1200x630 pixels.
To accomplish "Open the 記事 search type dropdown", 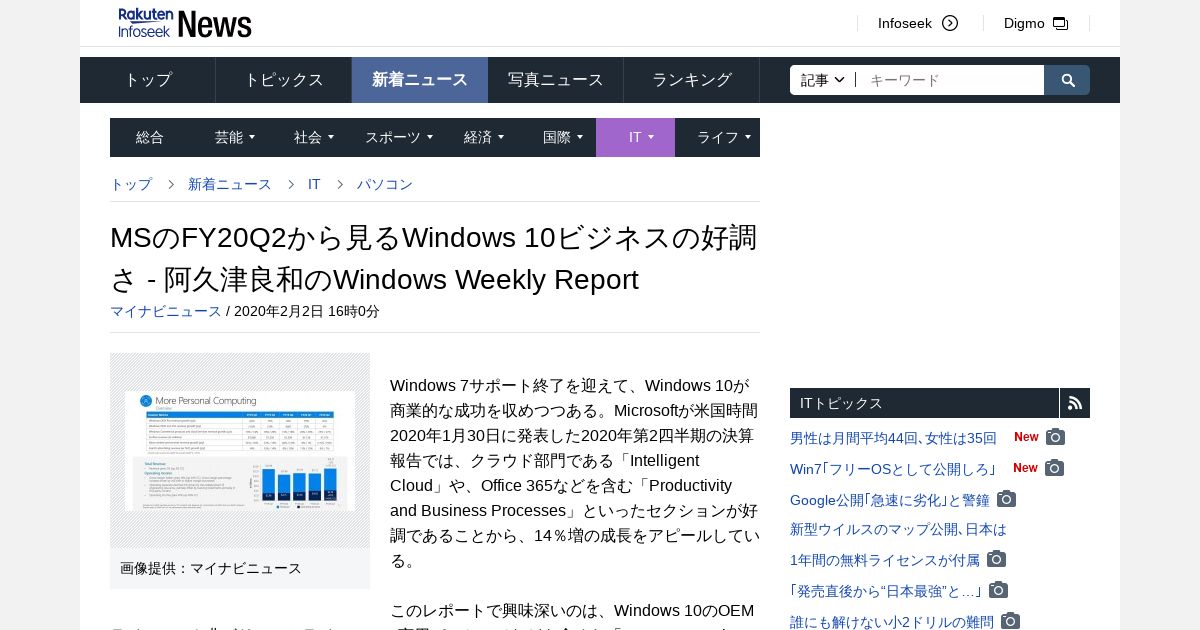I will [823, 80].
